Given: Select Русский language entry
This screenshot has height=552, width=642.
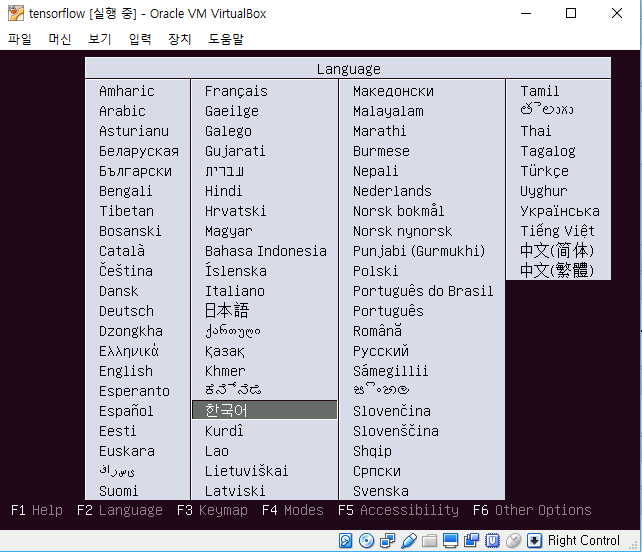Looking at the screenshot, I should pyautogui.click(x=381, y=351).
